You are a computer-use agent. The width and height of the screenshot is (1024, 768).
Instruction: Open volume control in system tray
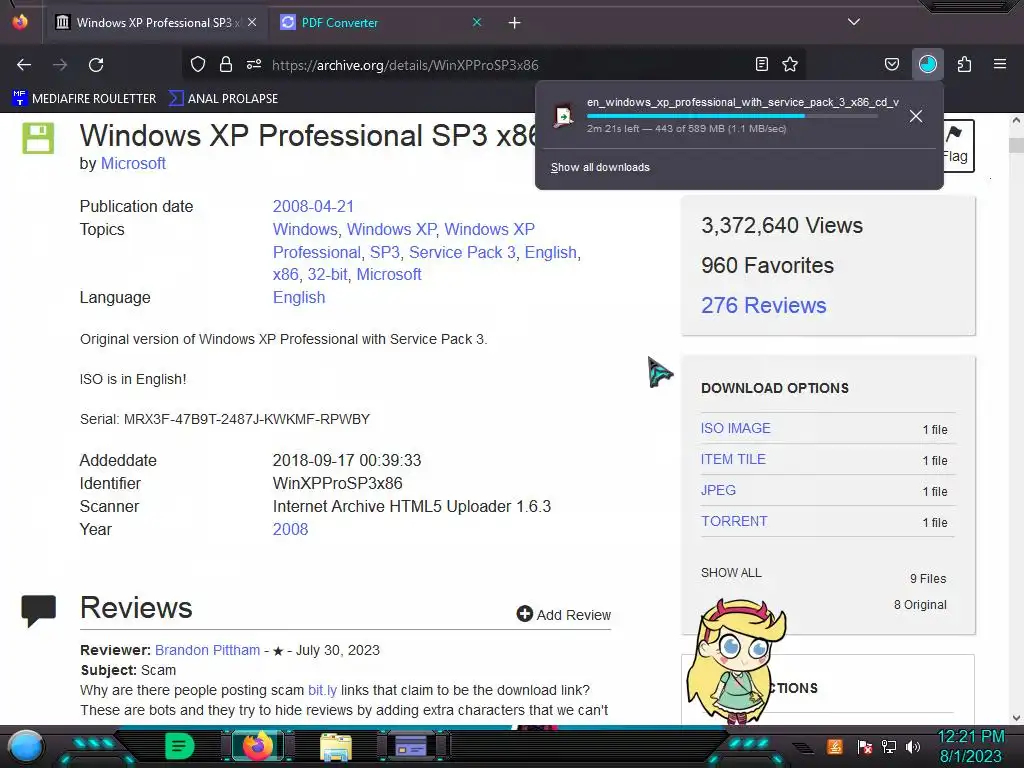(913, 746)
